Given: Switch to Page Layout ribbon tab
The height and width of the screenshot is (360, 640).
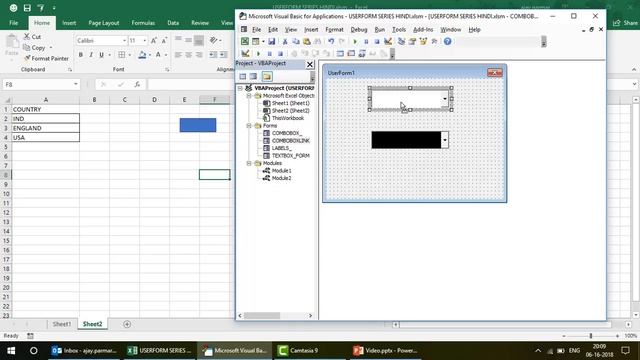Looking at the screenshot, I should 104,23.
